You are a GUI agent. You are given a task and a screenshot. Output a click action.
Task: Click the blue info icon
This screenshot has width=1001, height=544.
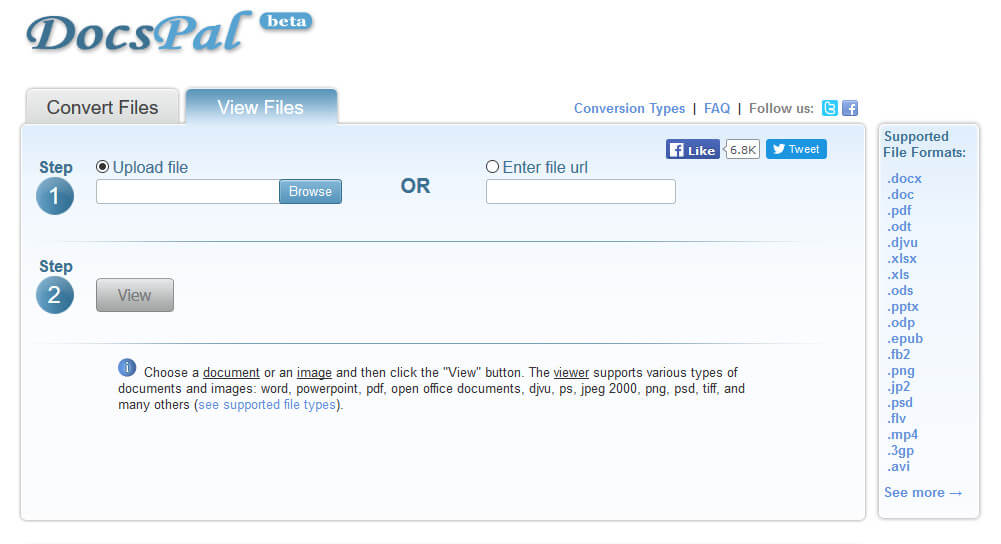click(127, 368)
